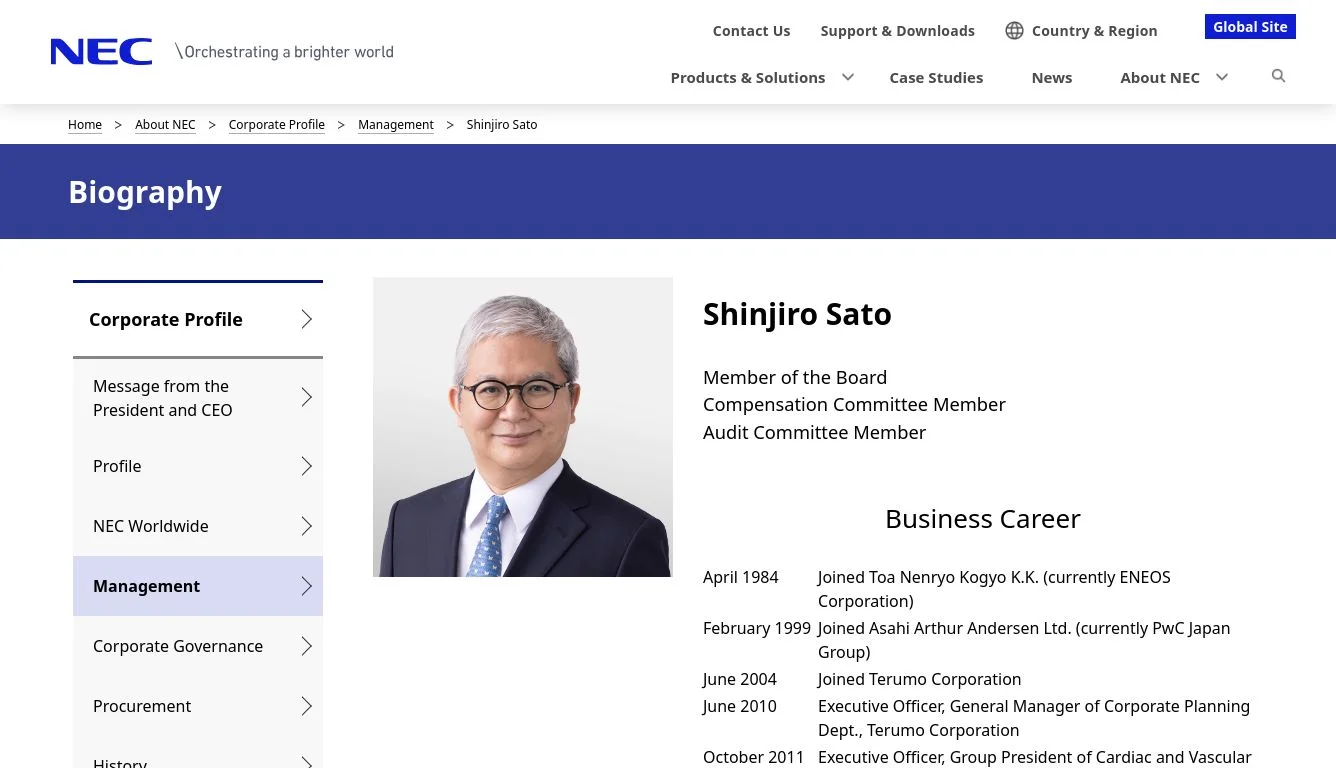This screenshot has width=1336, height=768.
Task: Go to the News menu item
Action: tap(1051, 77)
